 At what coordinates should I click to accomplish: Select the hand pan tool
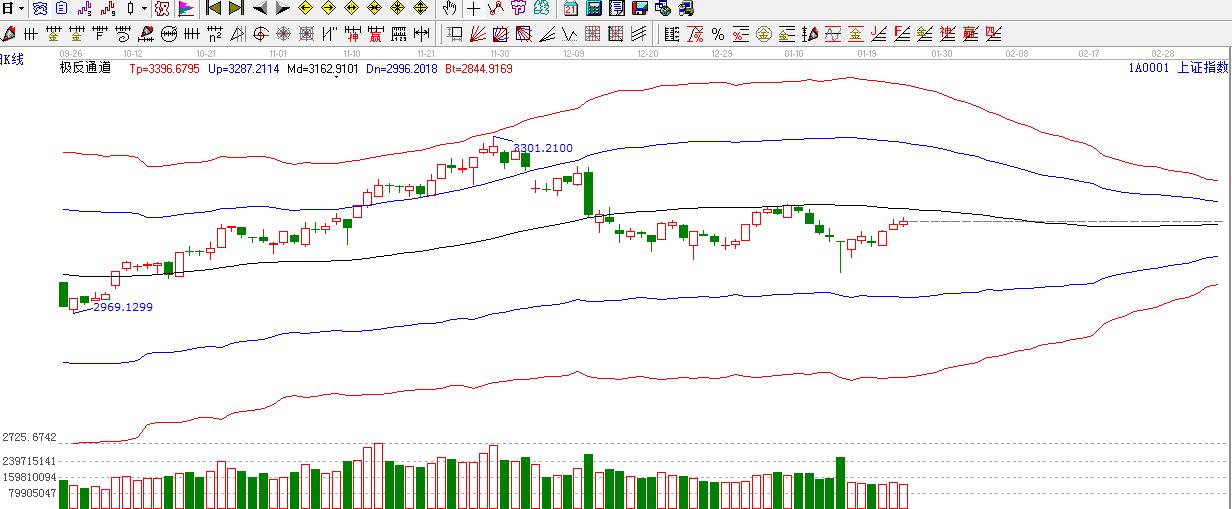pos(450,9)
